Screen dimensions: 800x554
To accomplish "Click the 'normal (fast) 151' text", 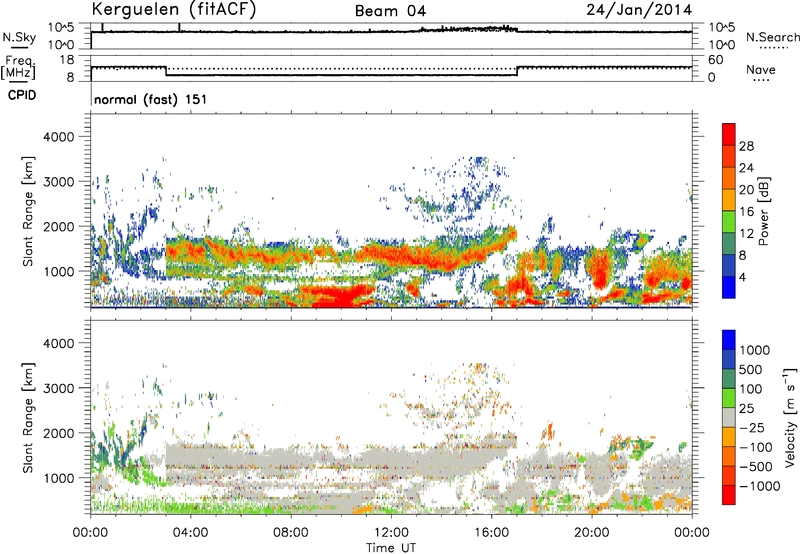I will coord(151,99).
